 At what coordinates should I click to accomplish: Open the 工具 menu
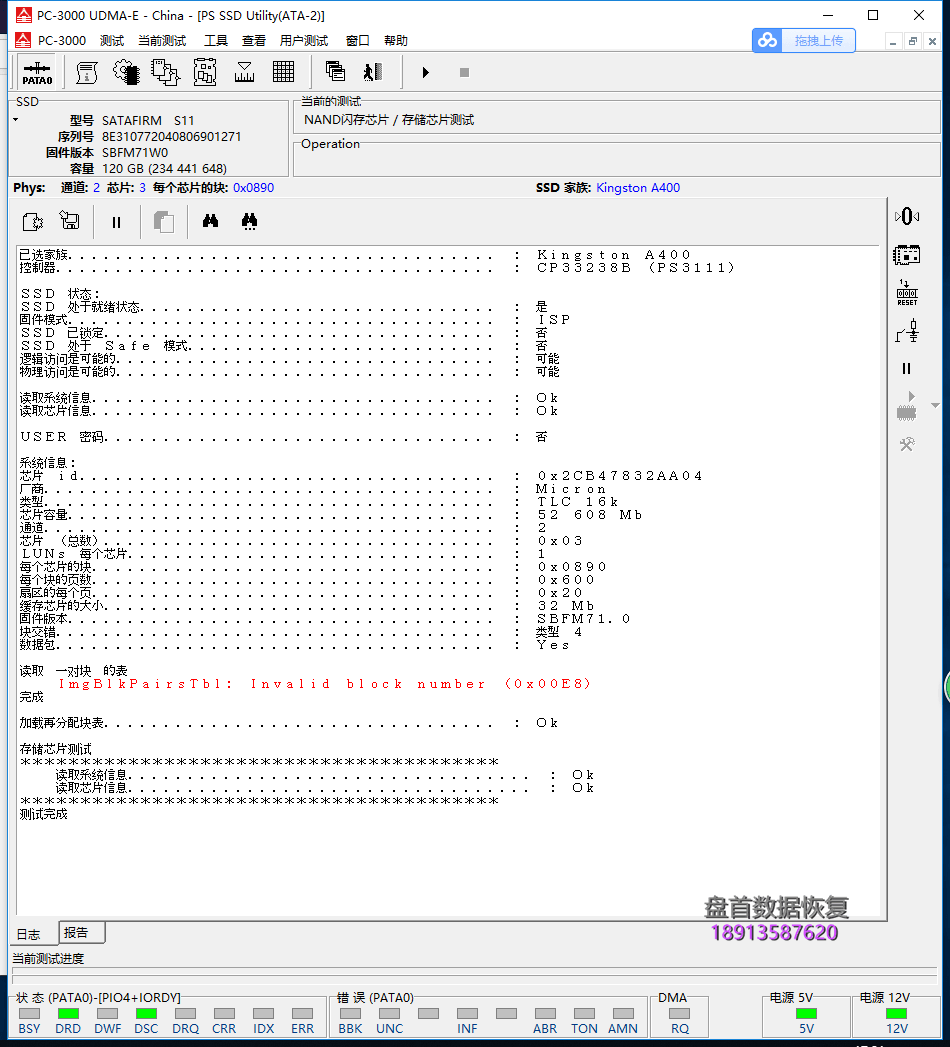[216, 41]
